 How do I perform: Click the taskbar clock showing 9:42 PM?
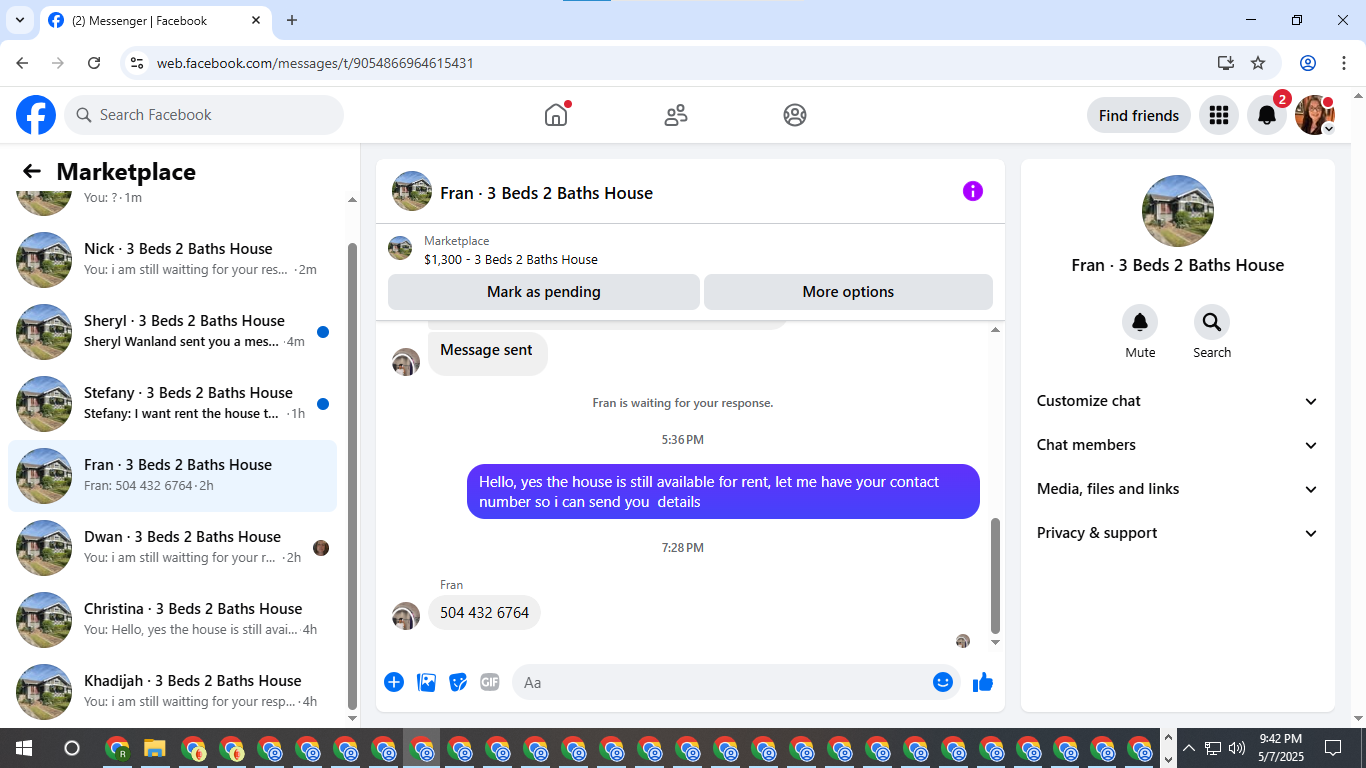click(x=1280, y=748)
